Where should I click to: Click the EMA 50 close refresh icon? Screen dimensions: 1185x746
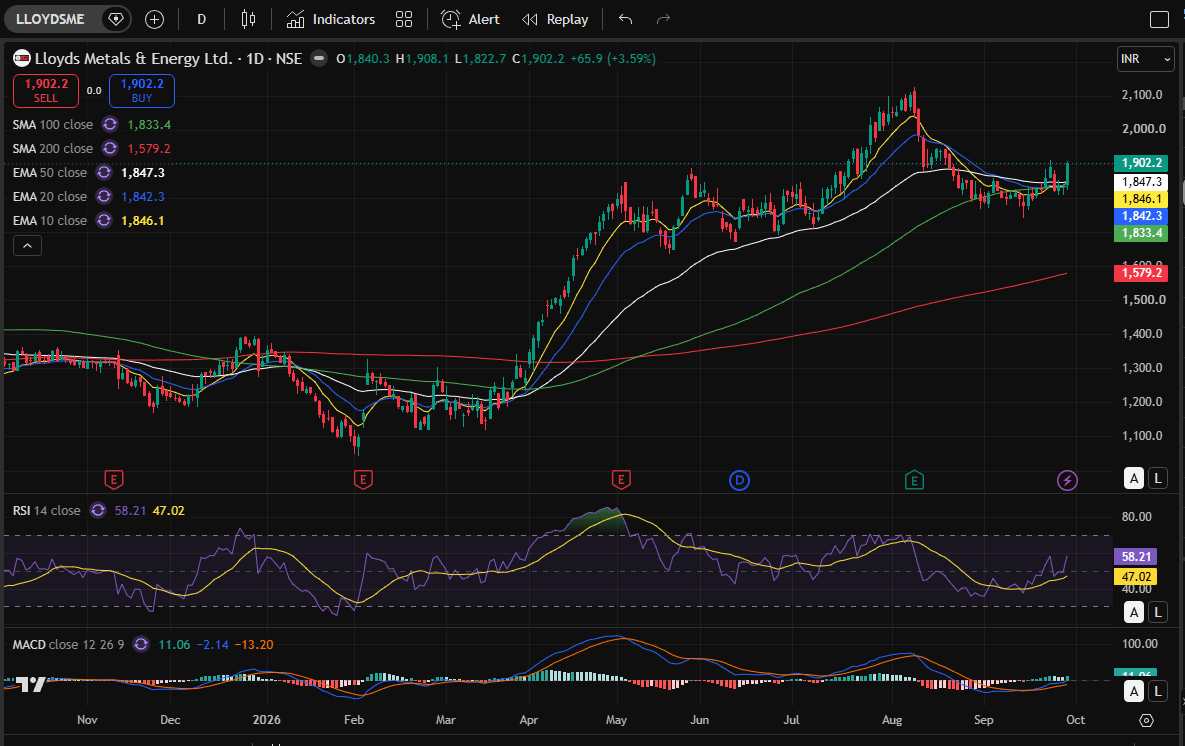(104, 173)
